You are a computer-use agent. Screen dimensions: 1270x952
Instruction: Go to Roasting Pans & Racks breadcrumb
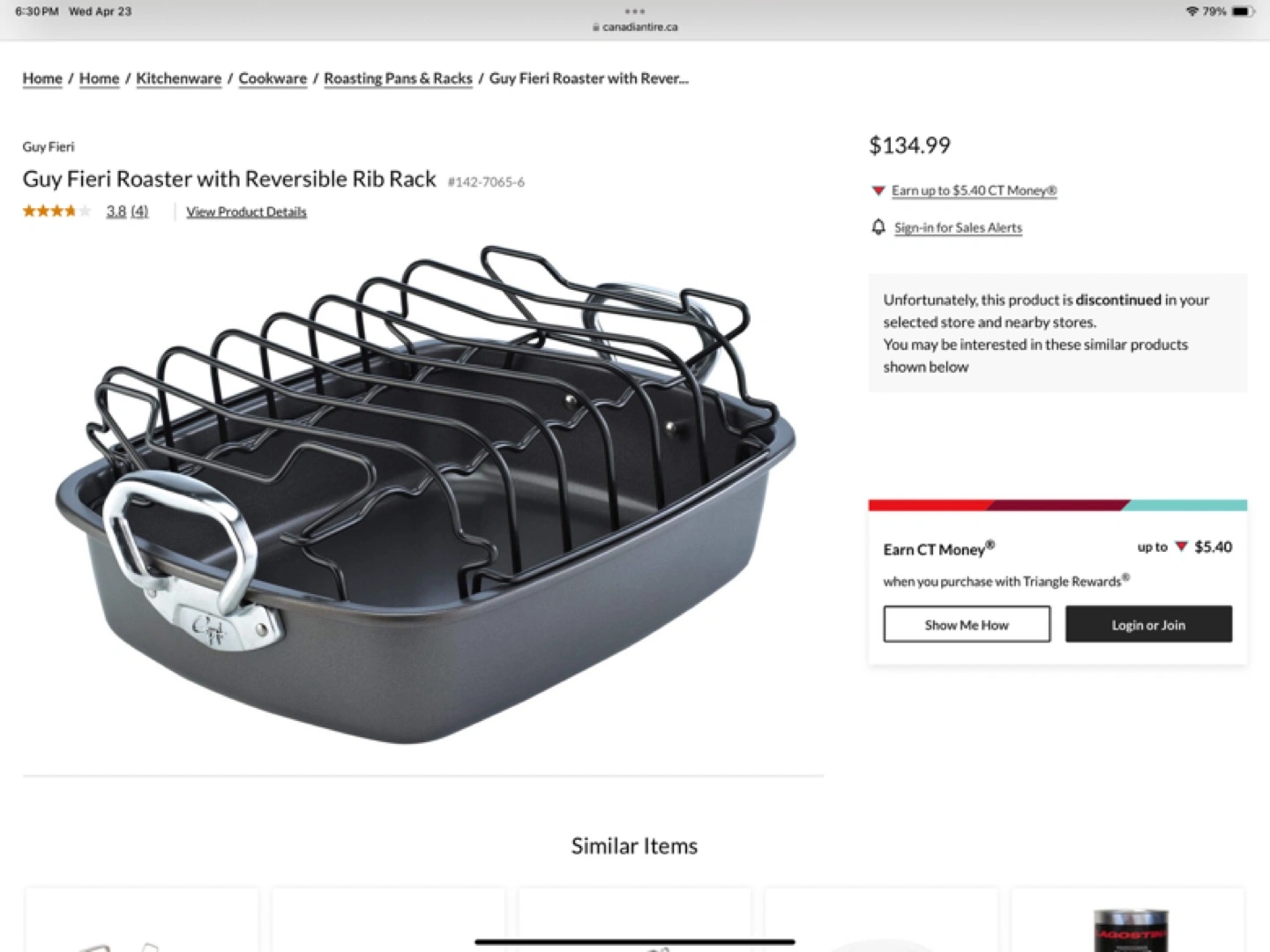point(398,78)
